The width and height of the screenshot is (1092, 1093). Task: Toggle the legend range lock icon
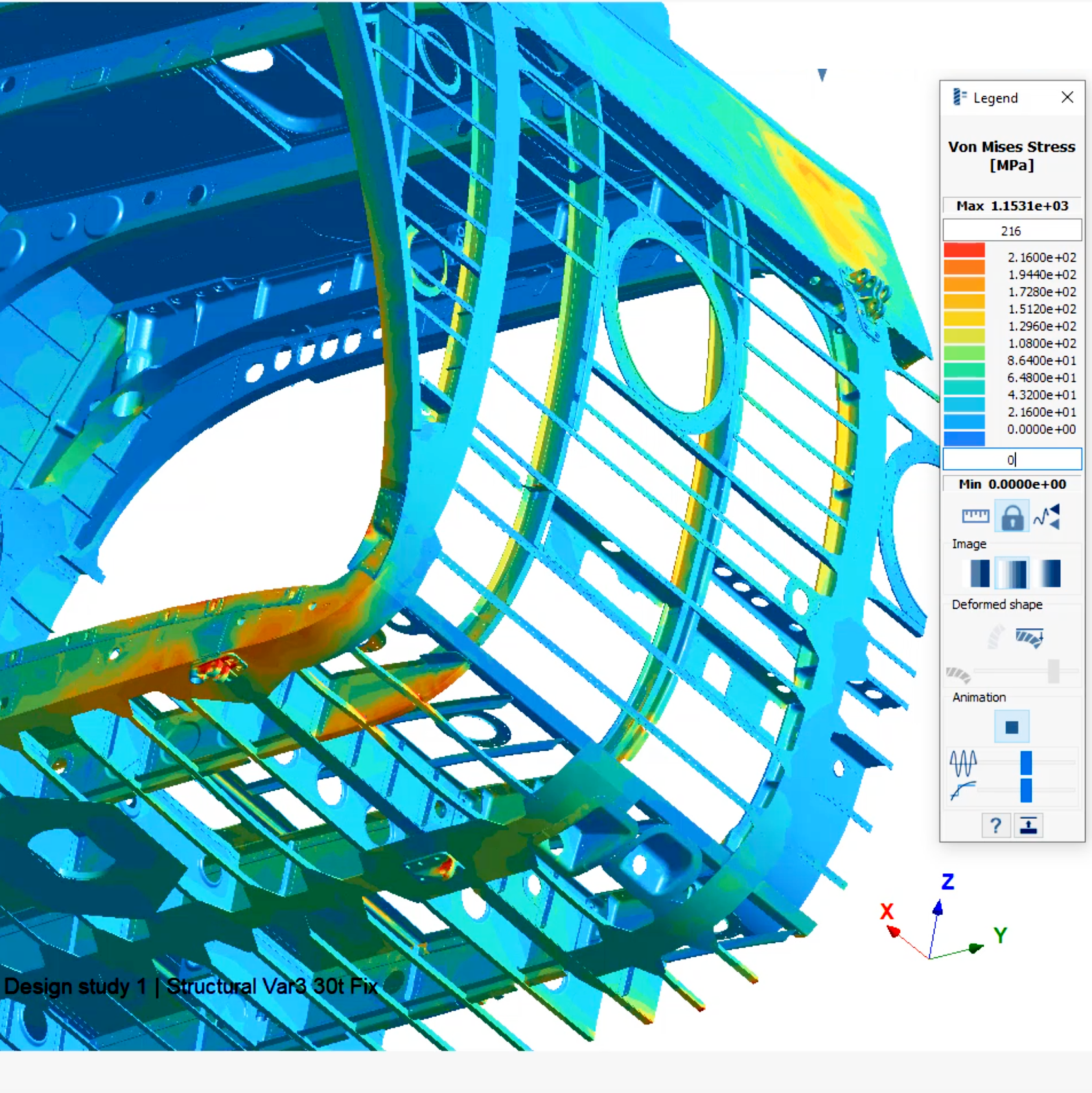point(1012,517)
